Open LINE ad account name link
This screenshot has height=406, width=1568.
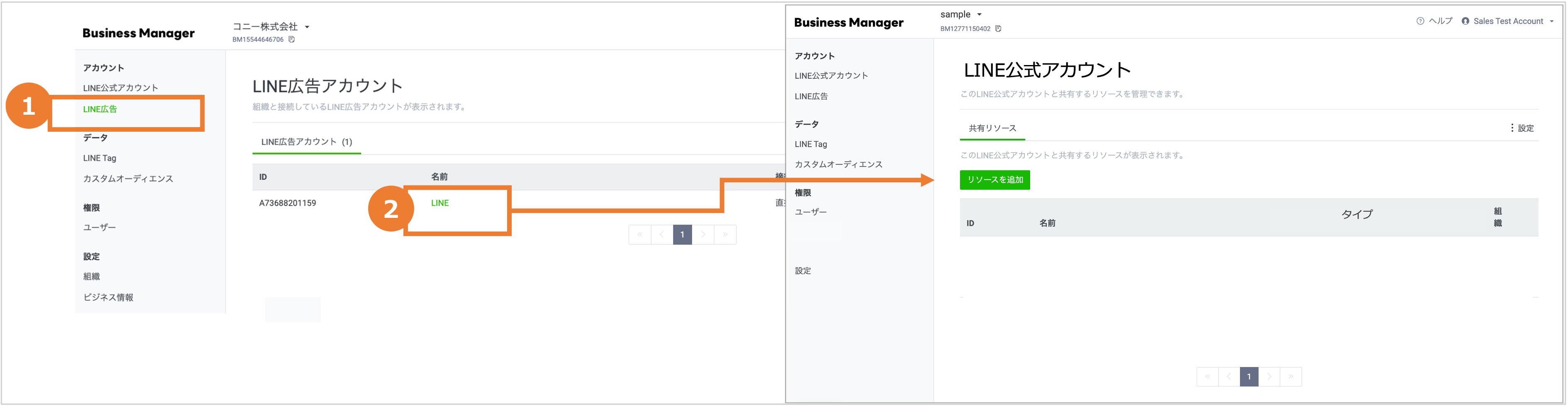tap(440, 203)
